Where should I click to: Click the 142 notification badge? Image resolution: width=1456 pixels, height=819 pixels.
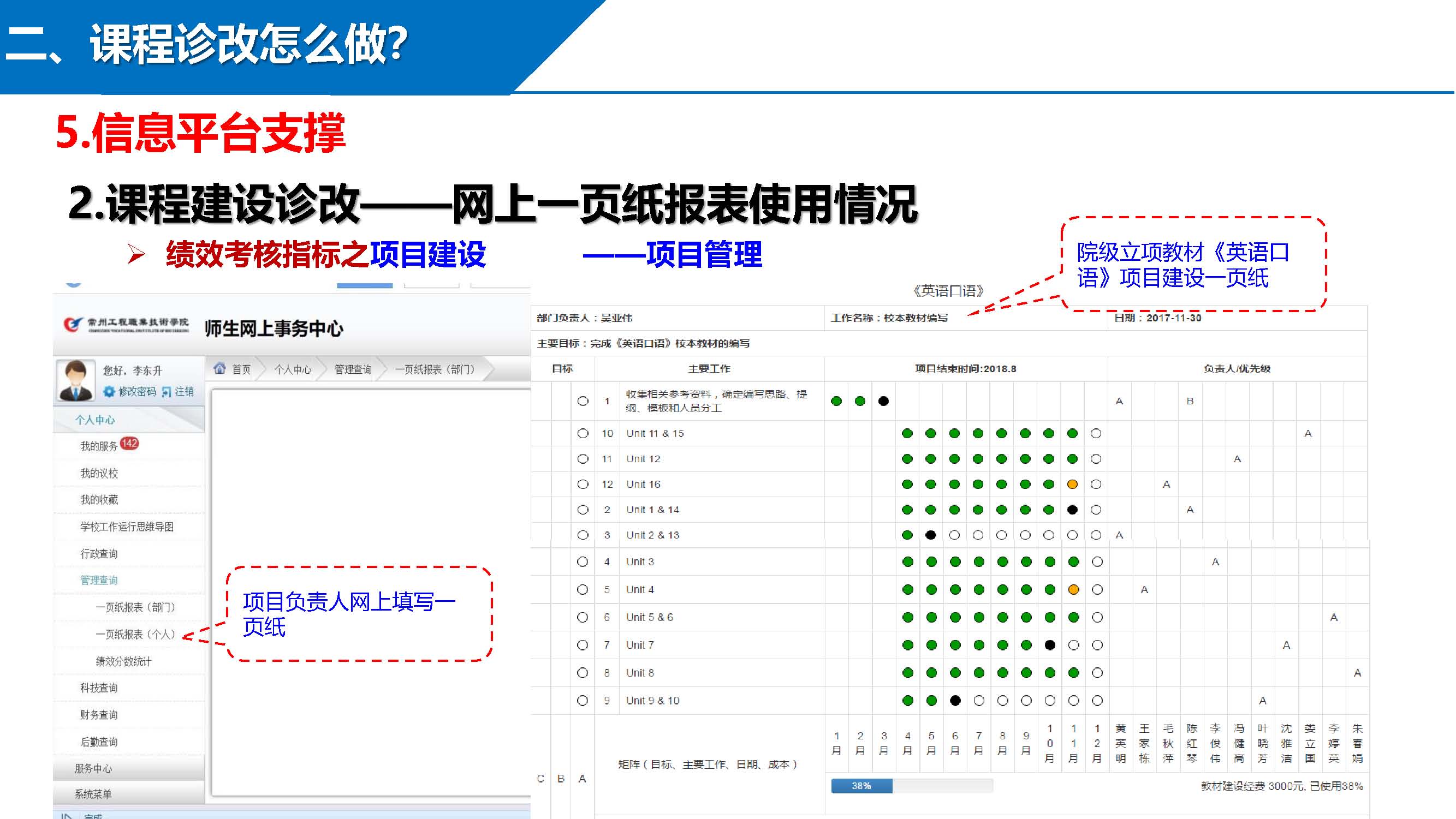129,444
